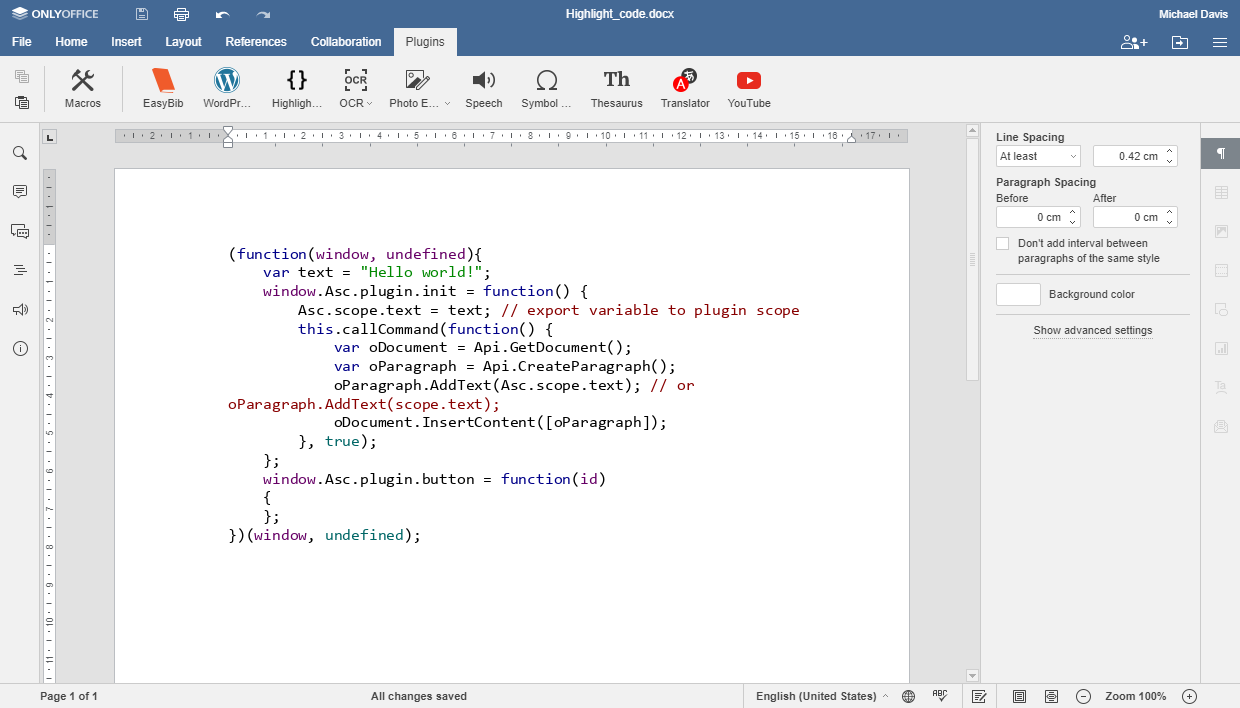
Task: Open Feedback and Support icon
Action: 20,310
